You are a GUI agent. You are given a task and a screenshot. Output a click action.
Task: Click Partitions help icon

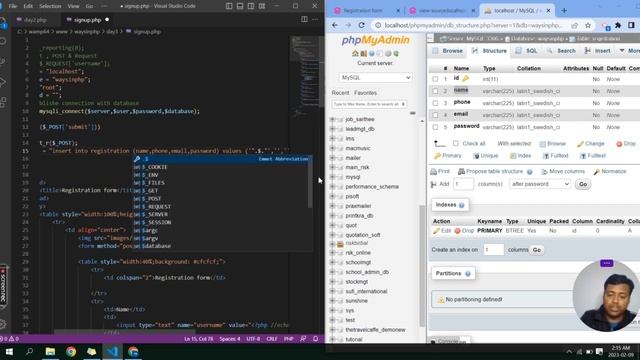[468, 273]
